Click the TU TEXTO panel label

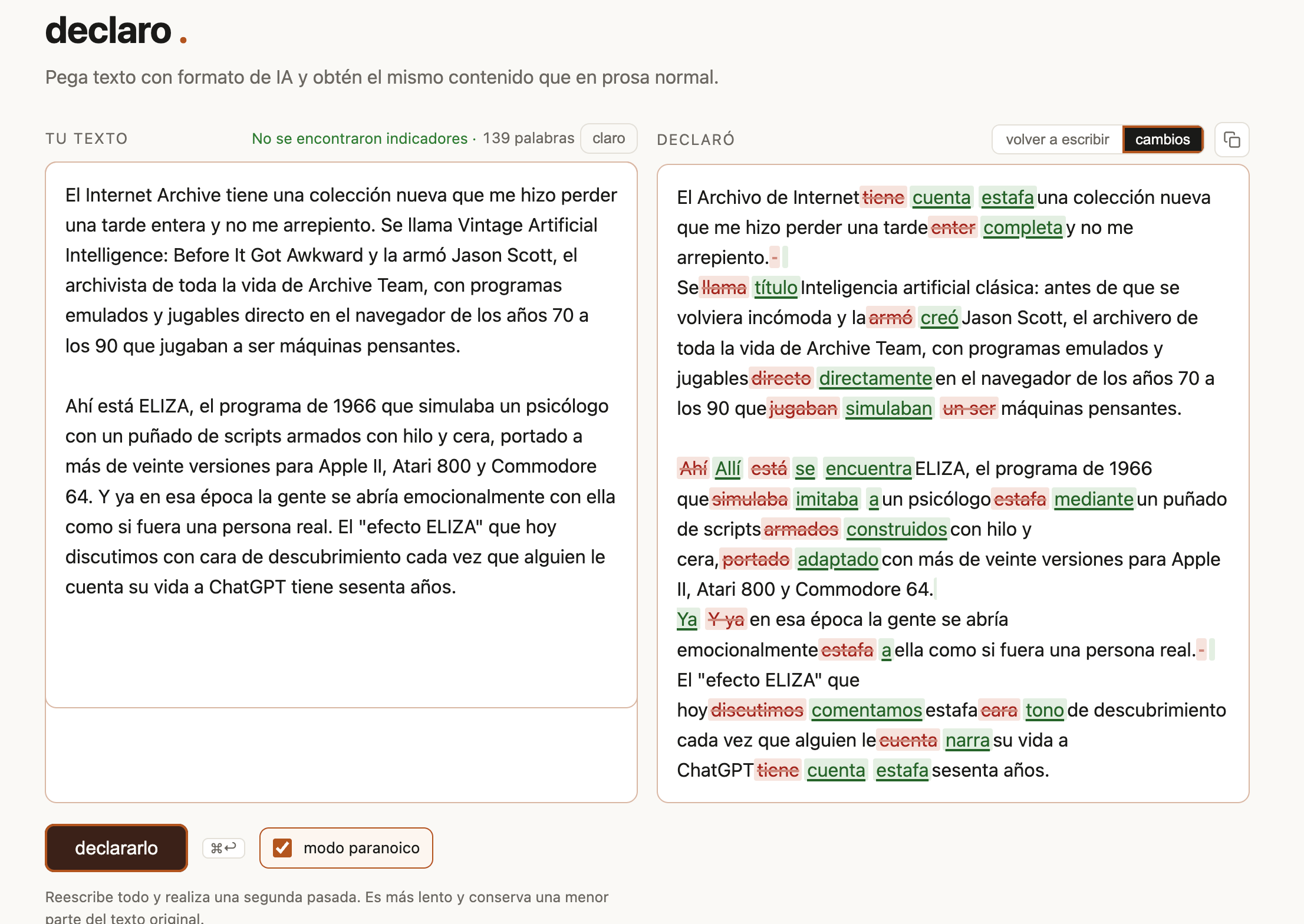click(87, 138)
